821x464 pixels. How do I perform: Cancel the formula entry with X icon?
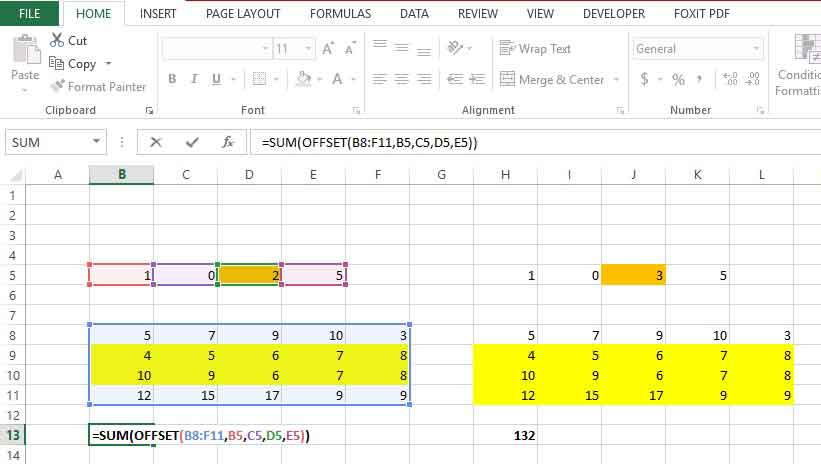[156, 142]
